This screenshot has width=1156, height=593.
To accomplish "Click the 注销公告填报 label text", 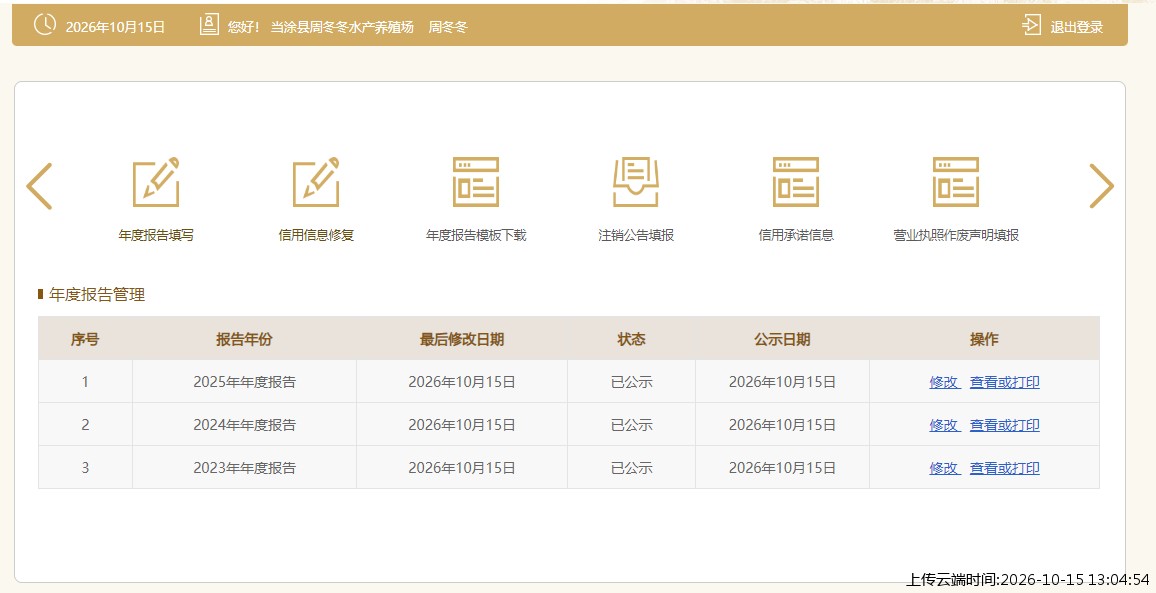I will pos(636,235).
